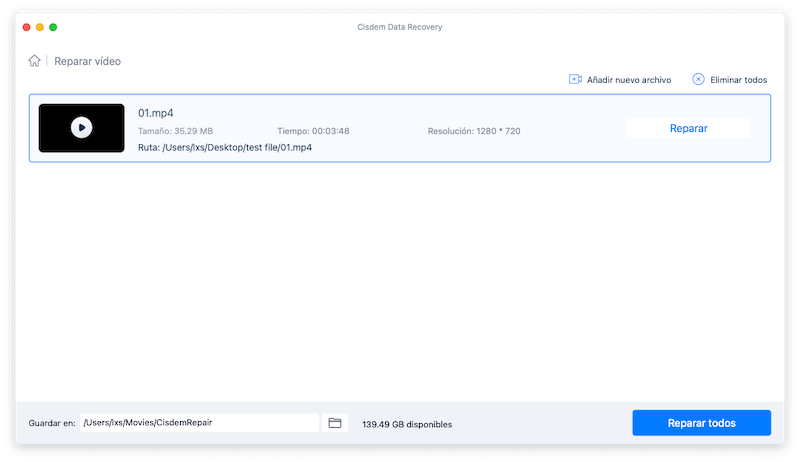The width and height of the screenshot is (800, 462).
Task: Select the Reparar vídeo breadcrumb title
Action: point(88,61)
